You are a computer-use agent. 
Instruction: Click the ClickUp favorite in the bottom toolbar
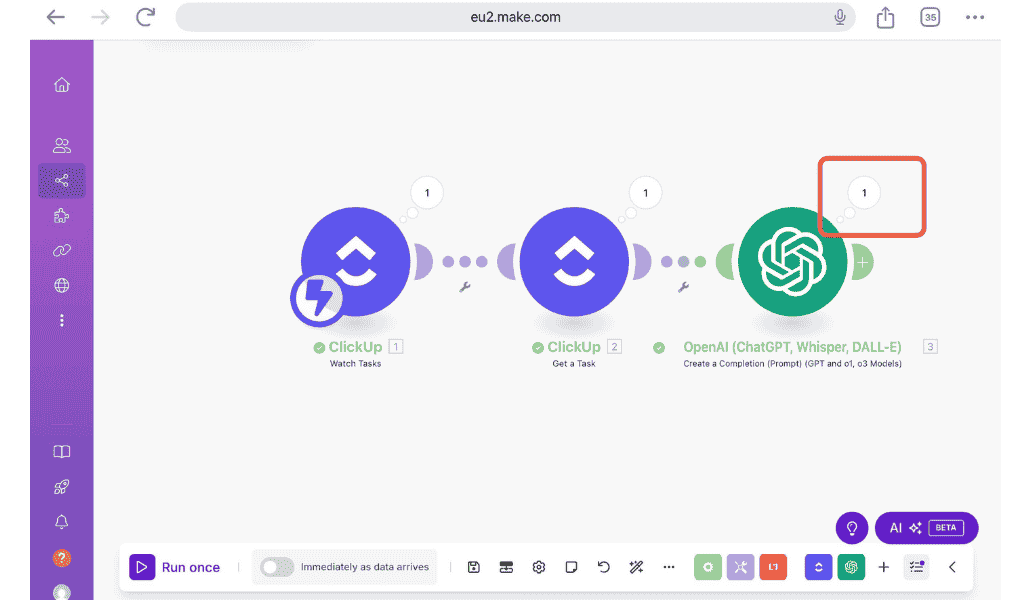click(x=818, y=567)
